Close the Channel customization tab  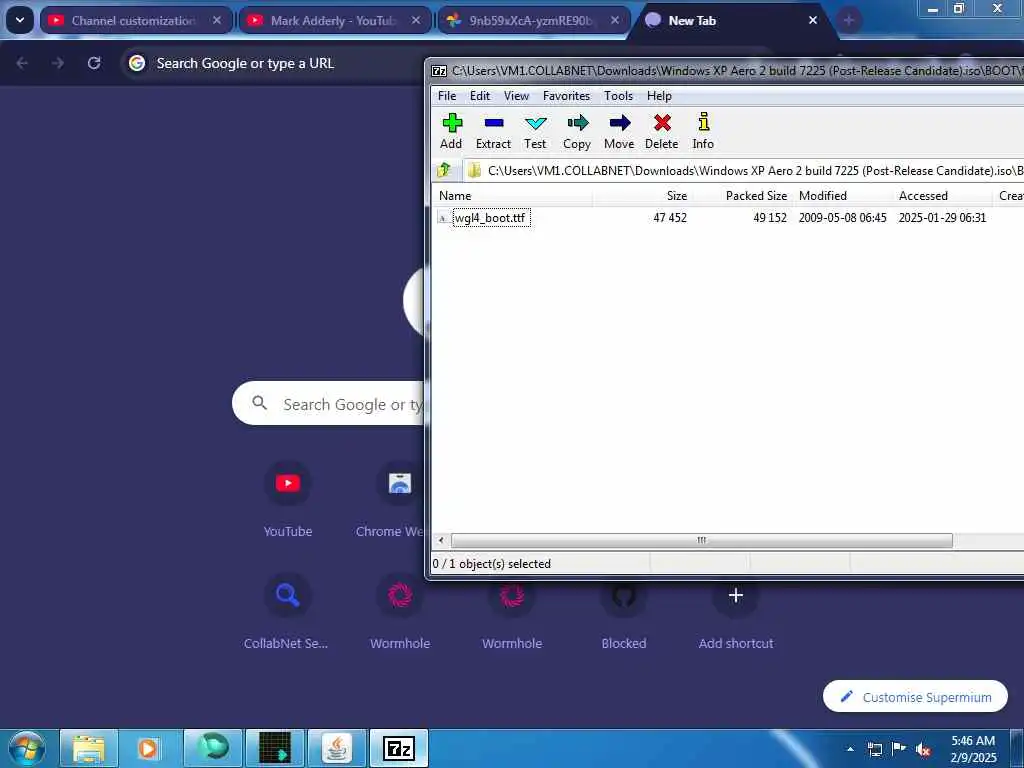[x=217, y=21]
